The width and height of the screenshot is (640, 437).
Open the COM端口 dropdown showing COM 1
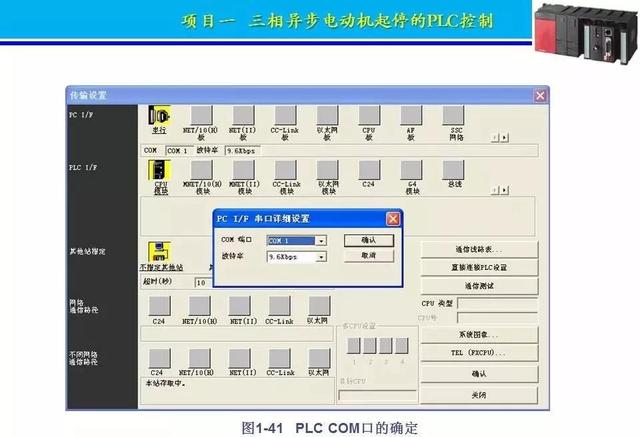[321, 241]
